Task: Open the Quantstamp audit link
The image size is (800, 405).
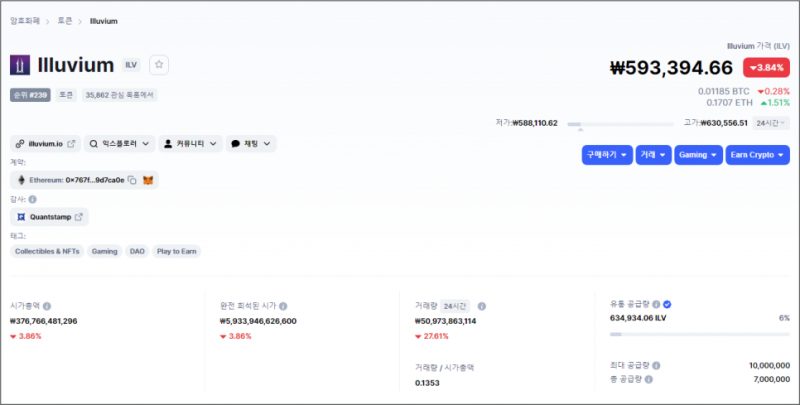Action: (x=50, y=216)
